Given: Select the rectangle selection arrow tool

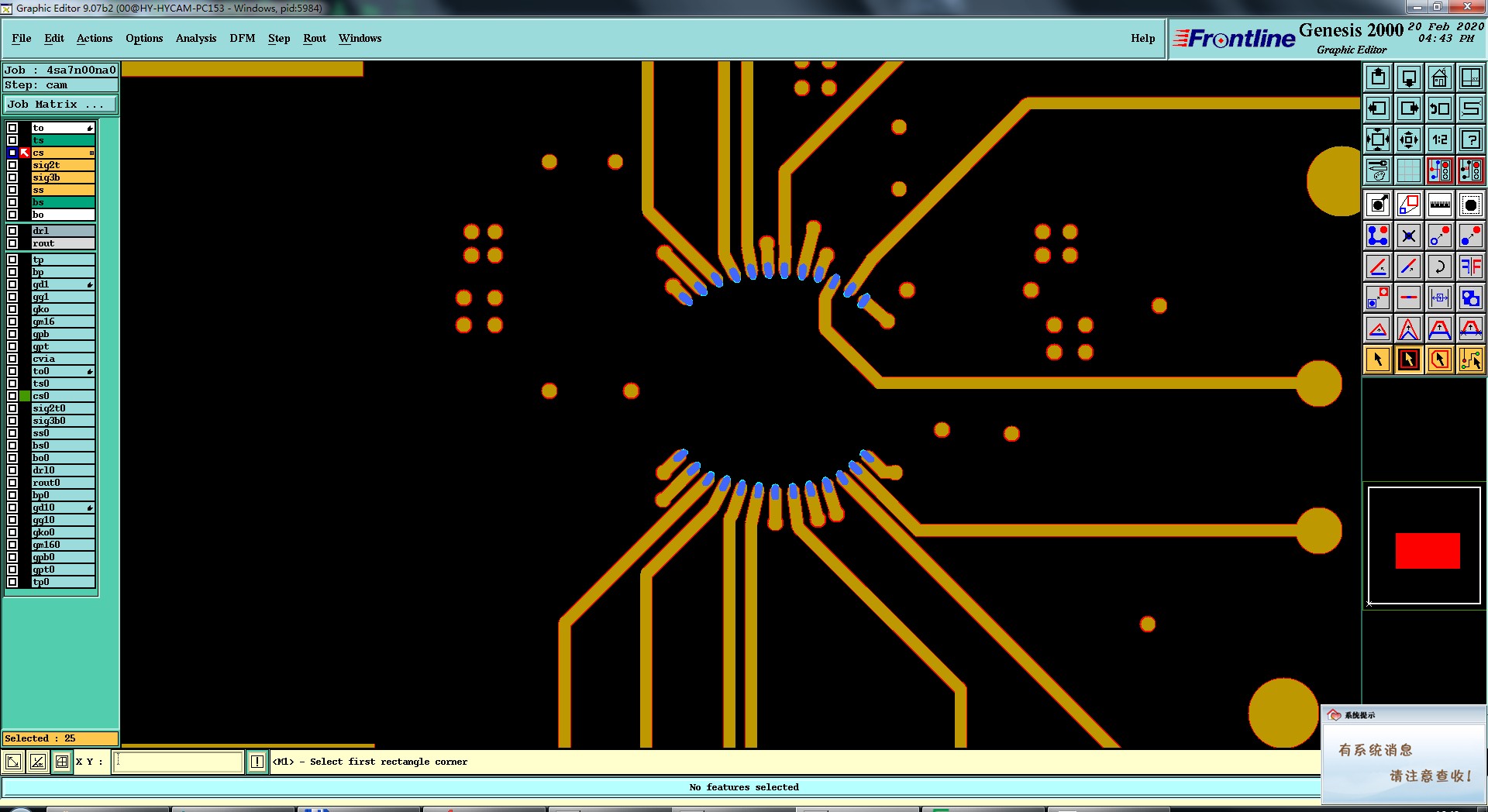Looking at the screenshot, I should 1409,360.
